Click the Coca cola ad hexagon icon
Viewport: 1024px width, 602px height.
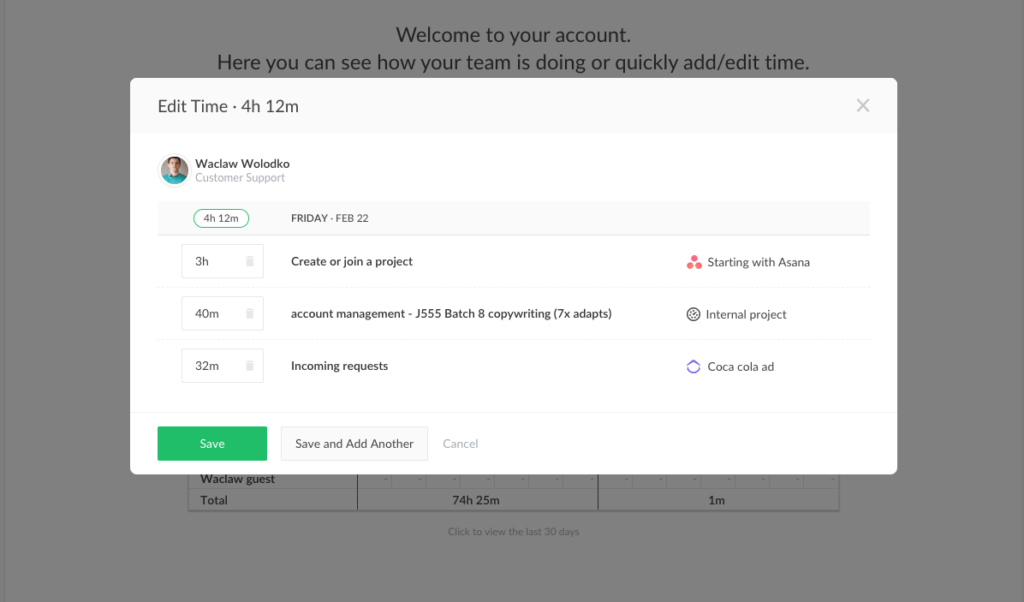coord(694,366)
